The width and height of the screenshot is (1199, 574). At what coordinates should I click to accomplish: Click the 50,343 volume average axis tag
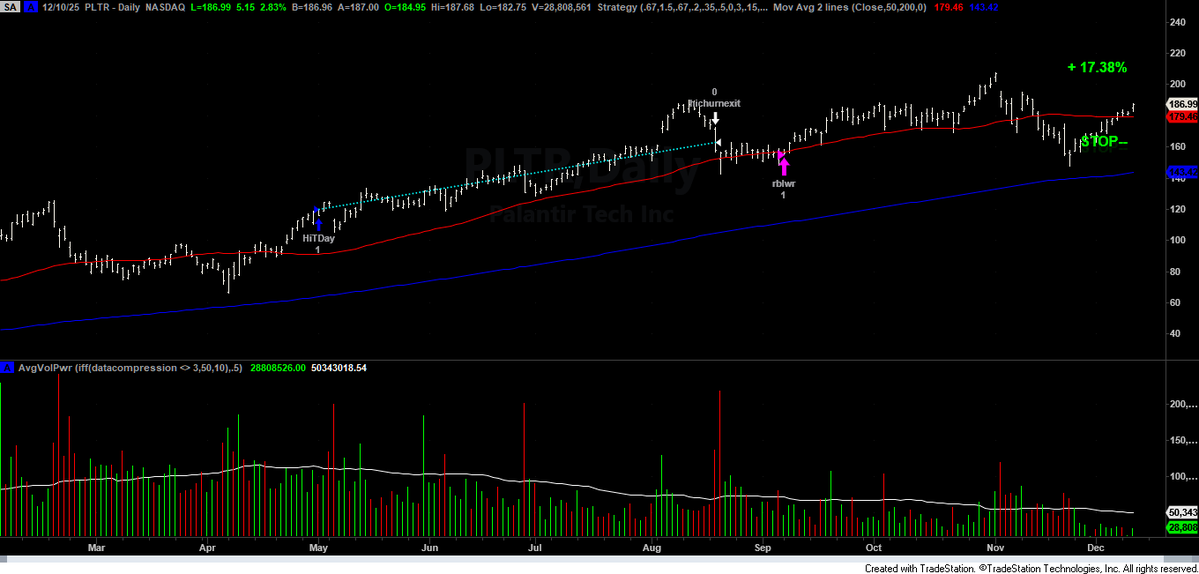(x=1182, y=512)
